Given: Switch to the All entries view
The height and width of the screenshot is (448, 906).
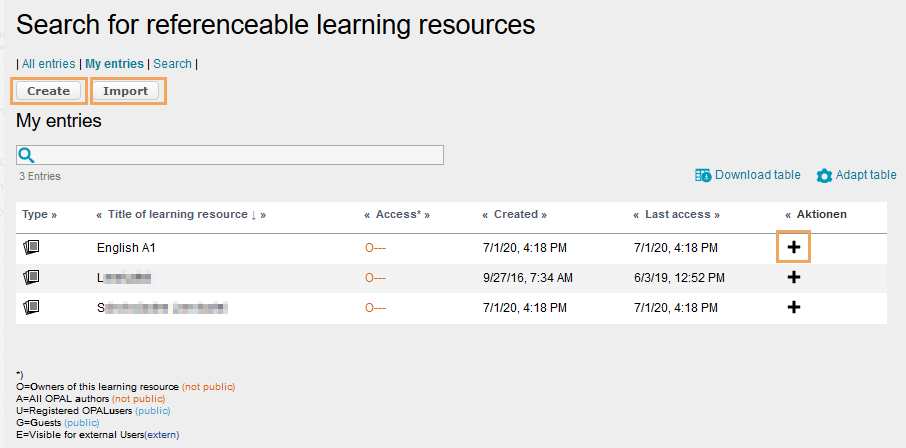Looking at the screenshot, I should (x=49, y=64).
